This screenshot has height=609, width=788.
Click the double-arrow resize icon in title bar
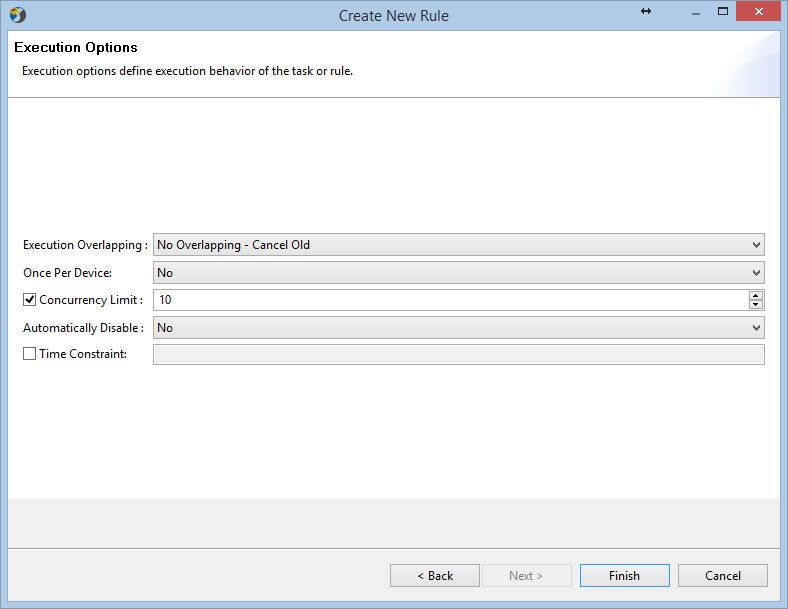646,11
